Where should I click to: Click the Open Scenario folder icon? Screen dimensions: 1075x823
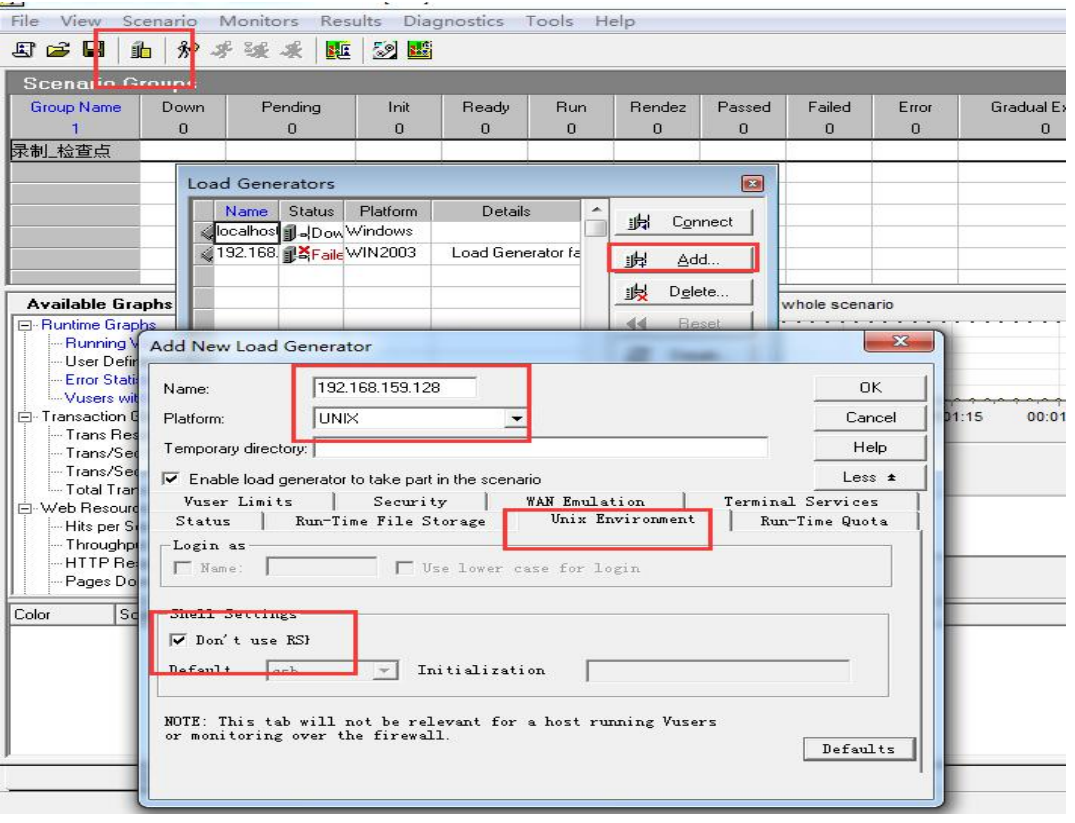(x=58, y=49)
